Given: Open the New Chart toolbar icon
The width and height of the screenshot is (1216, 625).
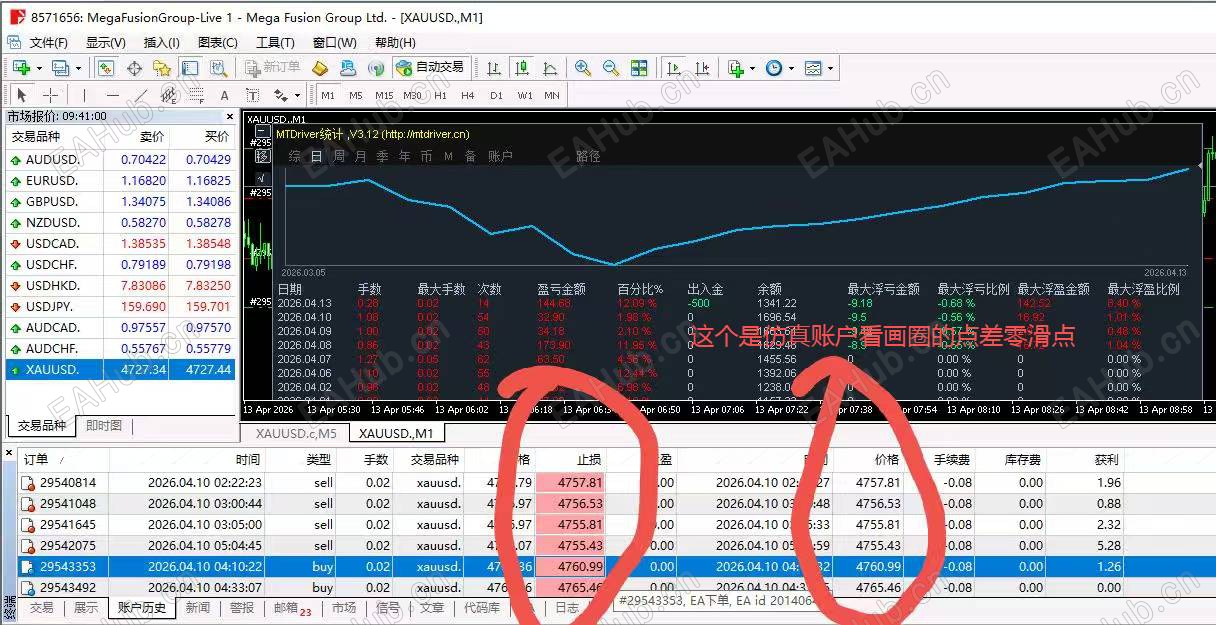Looking at the screenshot, I should [21, 68].
